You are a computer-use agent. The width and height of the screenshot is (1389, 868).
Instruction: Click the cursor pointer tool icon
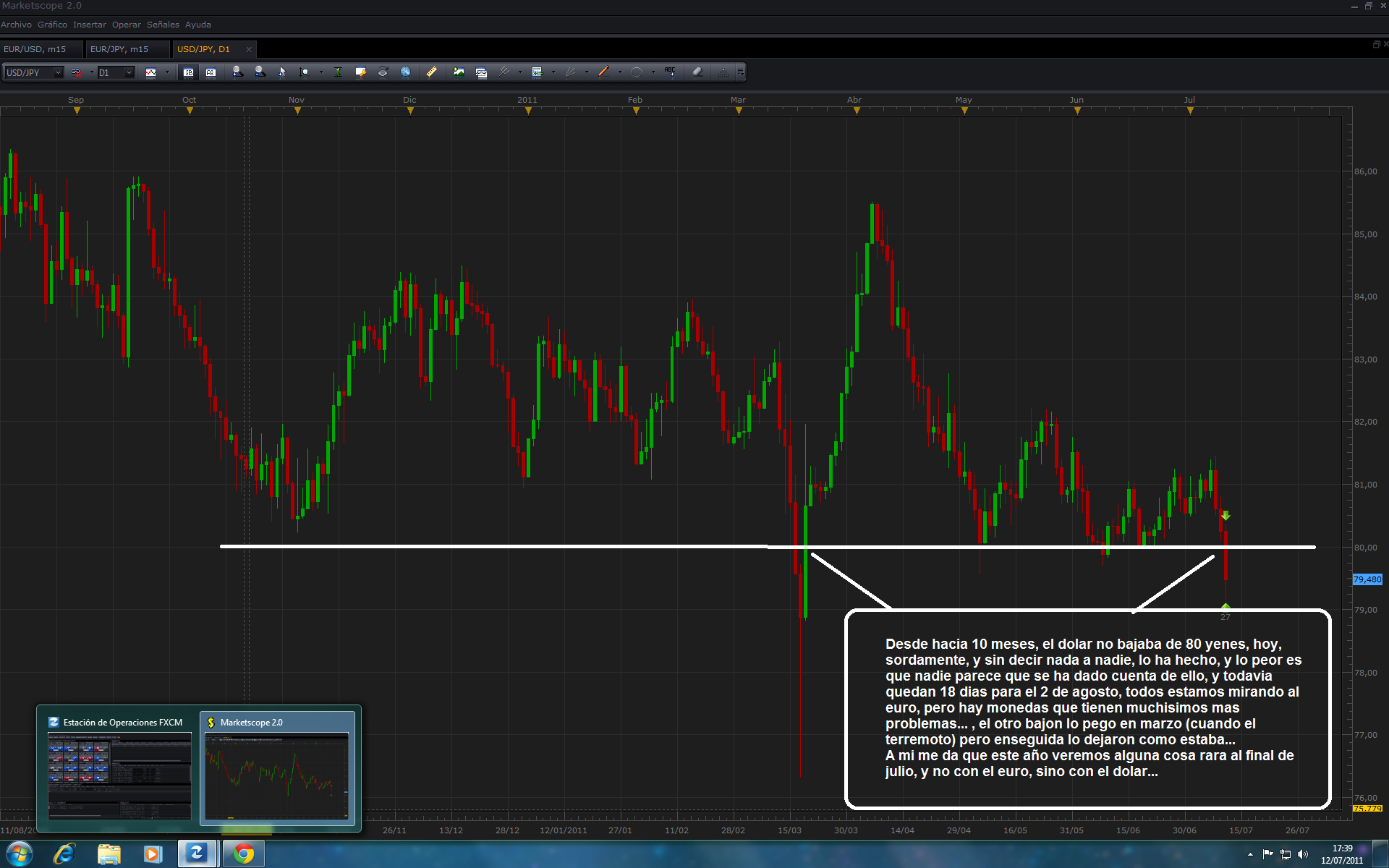pyautogui.click(x=282, y=72)
